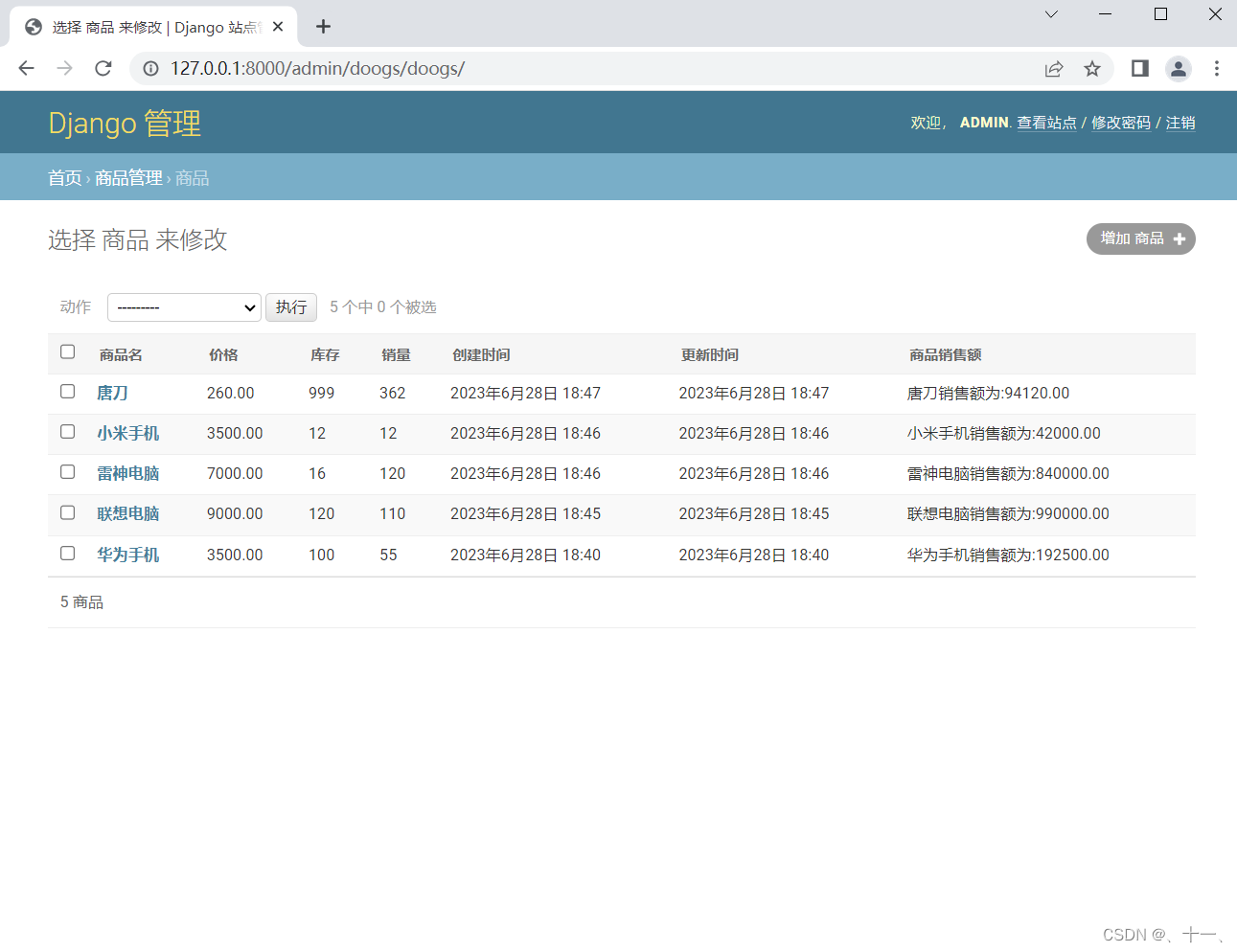Image resolution: width=1237 pixels, height=952 pixels.
Task: Reload the page with refresh icon
Action: pyautogui.click(x=103, y=68)
